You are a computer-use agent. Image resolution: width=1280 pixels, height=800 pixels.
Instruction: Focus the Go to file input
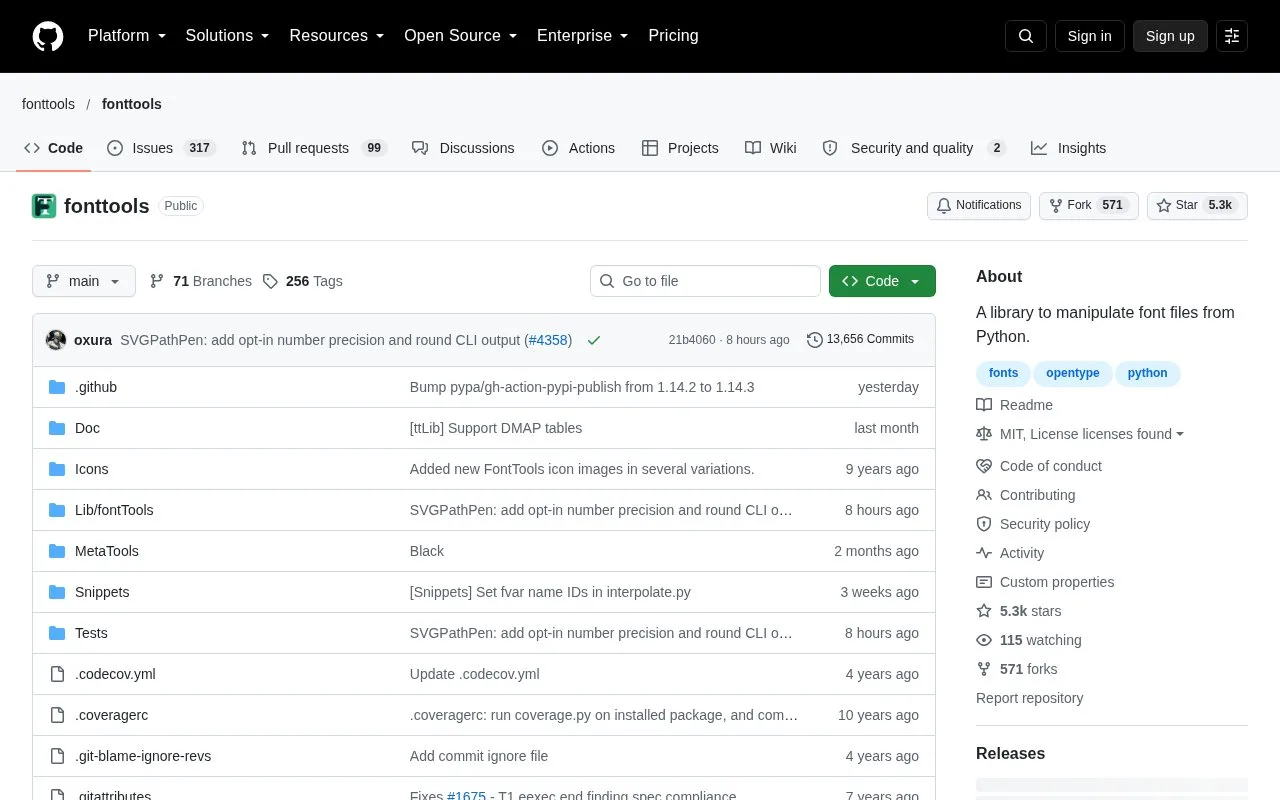point(705,281)
